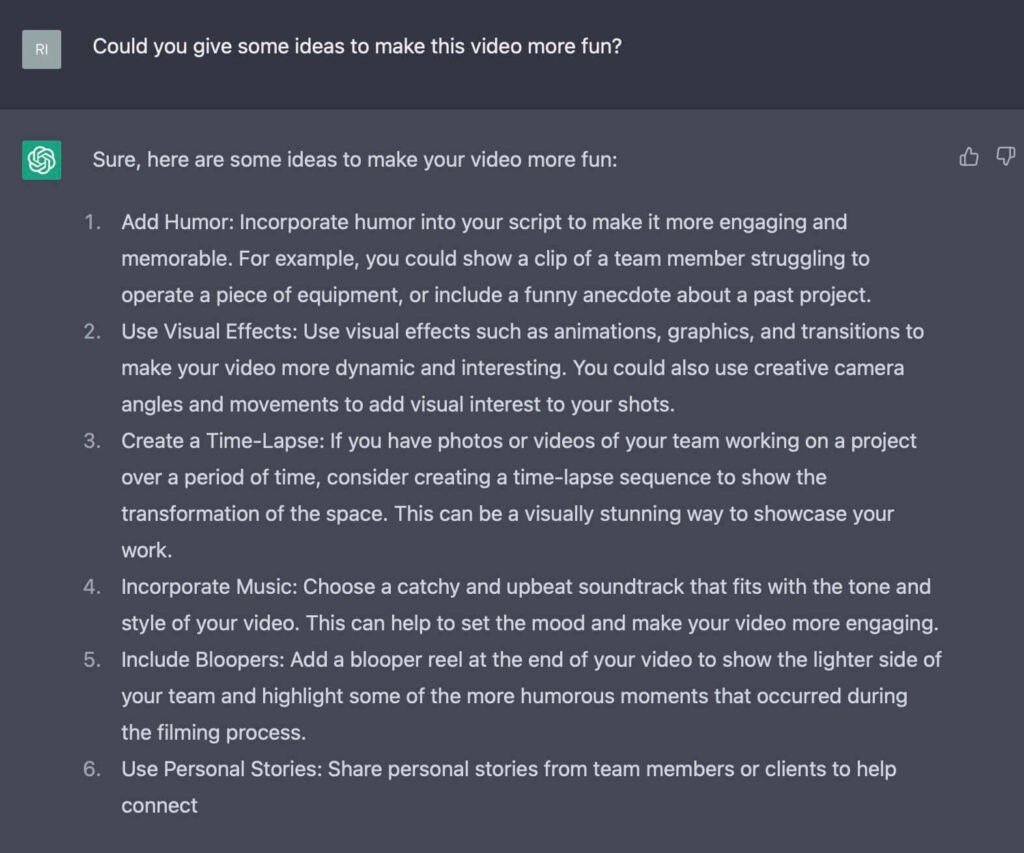The height and width of the screenshot is (853, 1024).
Task: Click the 'Use Visual Effects' list item
Action: (x=522, y=368)
